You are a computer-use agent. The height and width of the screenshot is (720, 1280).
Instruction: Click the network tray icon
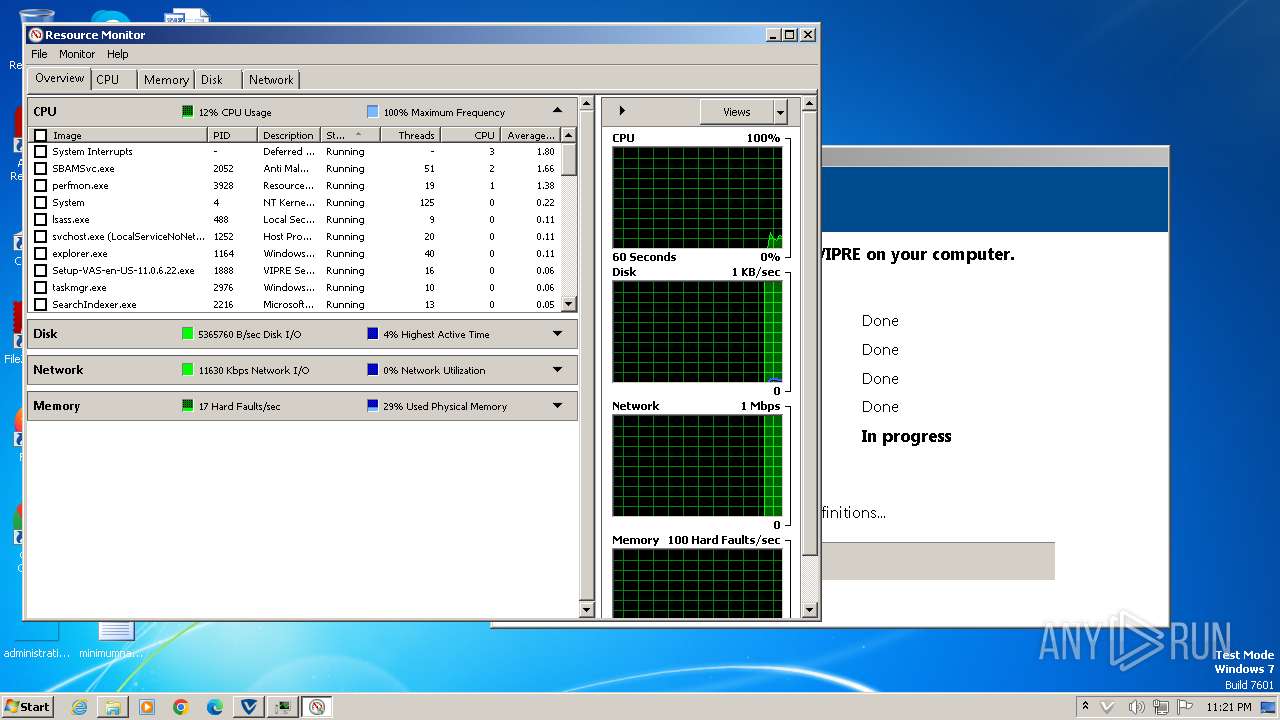click(x=1161, y=707)
